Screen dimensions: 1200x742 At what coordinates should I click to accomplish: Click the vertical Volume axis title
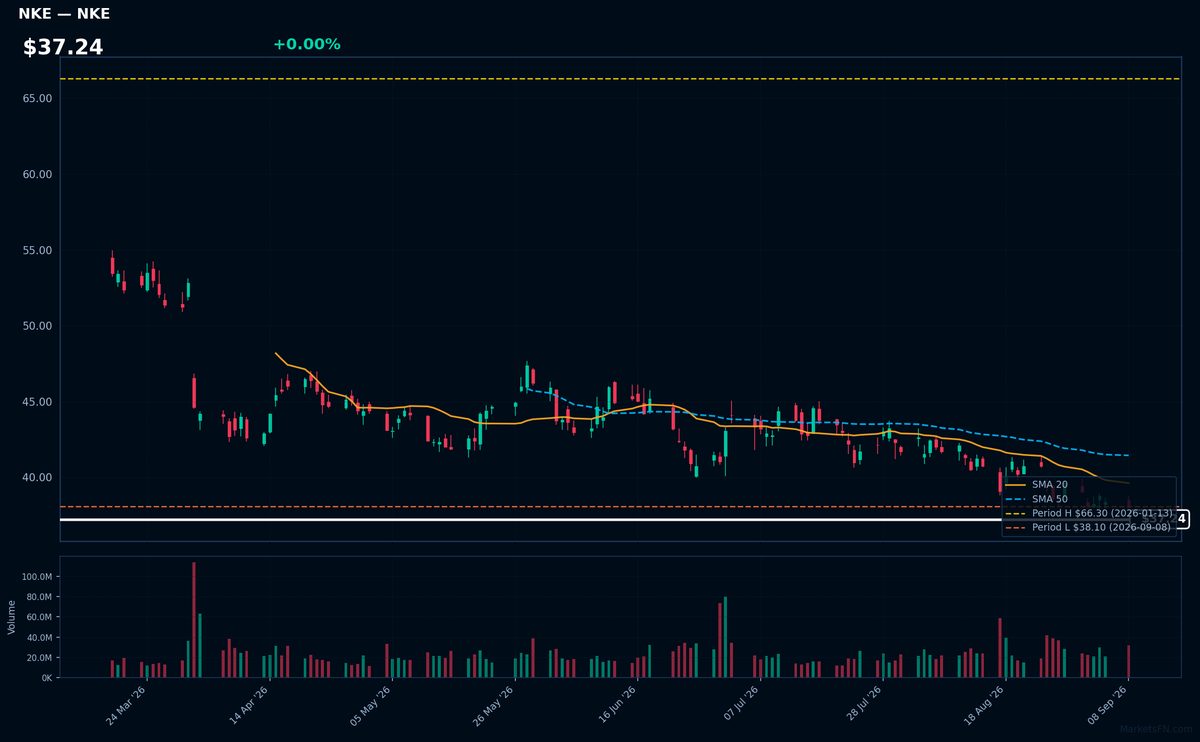tap(12, 617)
